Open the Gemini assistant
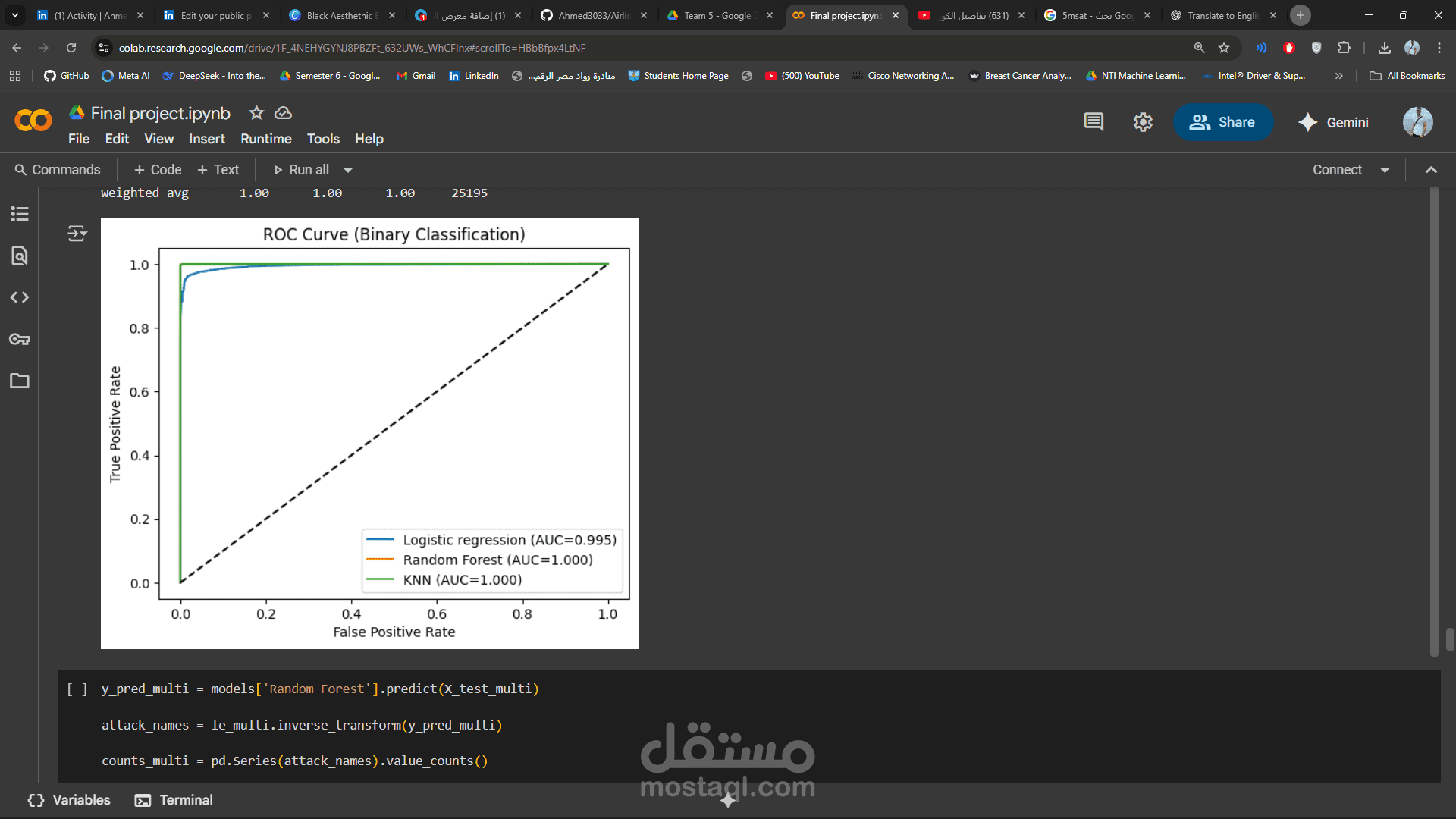The image size is (1456, 819). pyautogui.click(x=1333, y=122)
